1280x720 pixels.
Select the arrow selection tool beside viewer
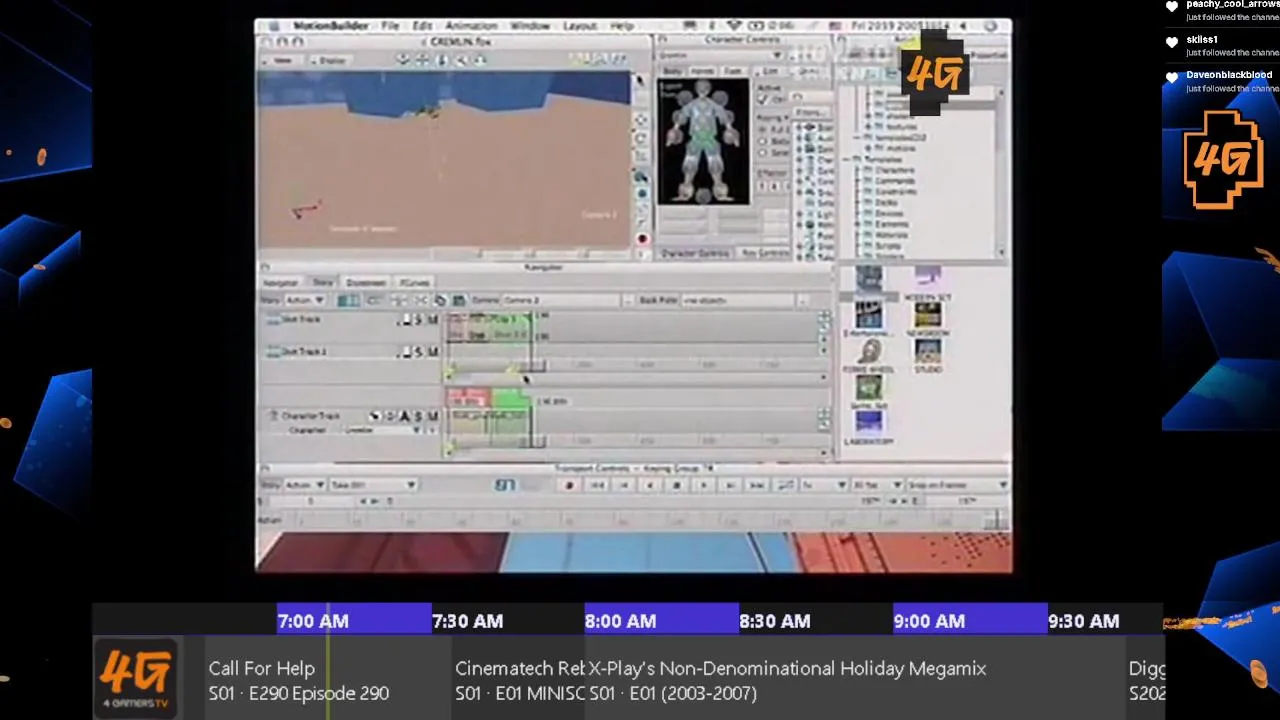(640, 80)
